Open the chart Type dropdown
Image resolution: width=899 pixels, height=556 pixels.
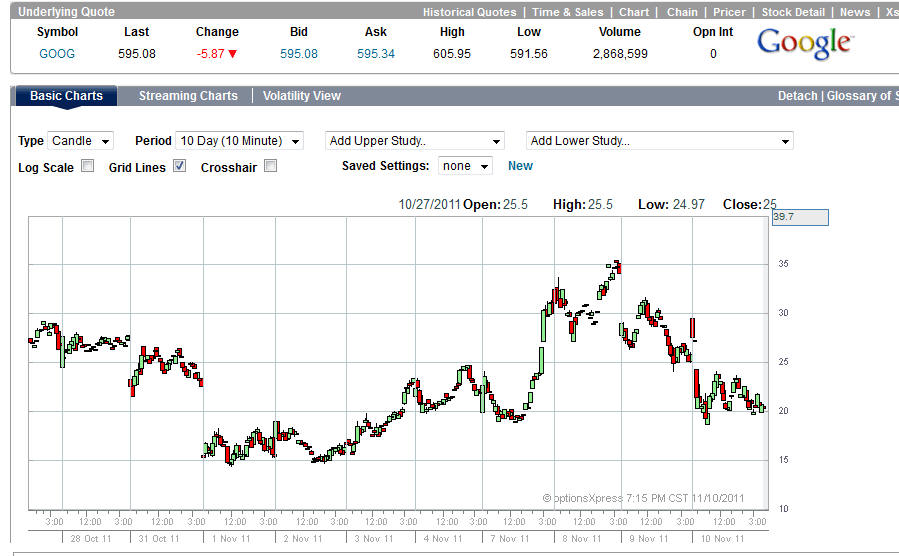tap(81, 141)
